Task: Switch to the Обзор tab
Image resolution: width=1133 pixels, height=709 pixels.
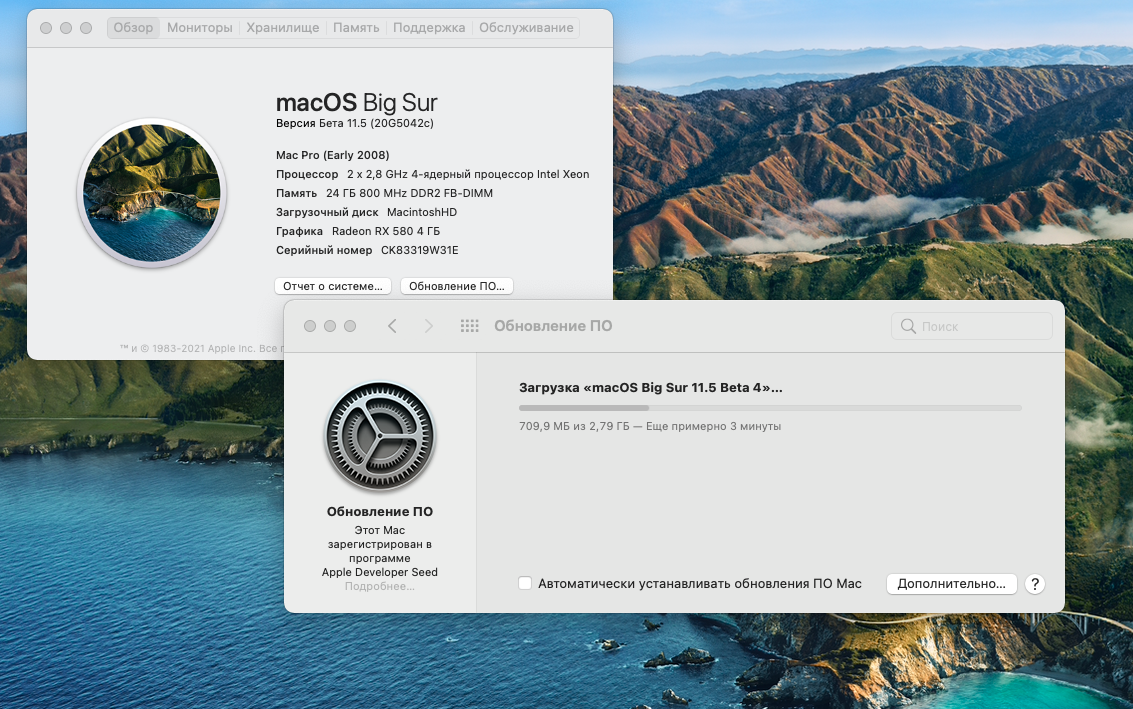Action: [x=133, y=27]
